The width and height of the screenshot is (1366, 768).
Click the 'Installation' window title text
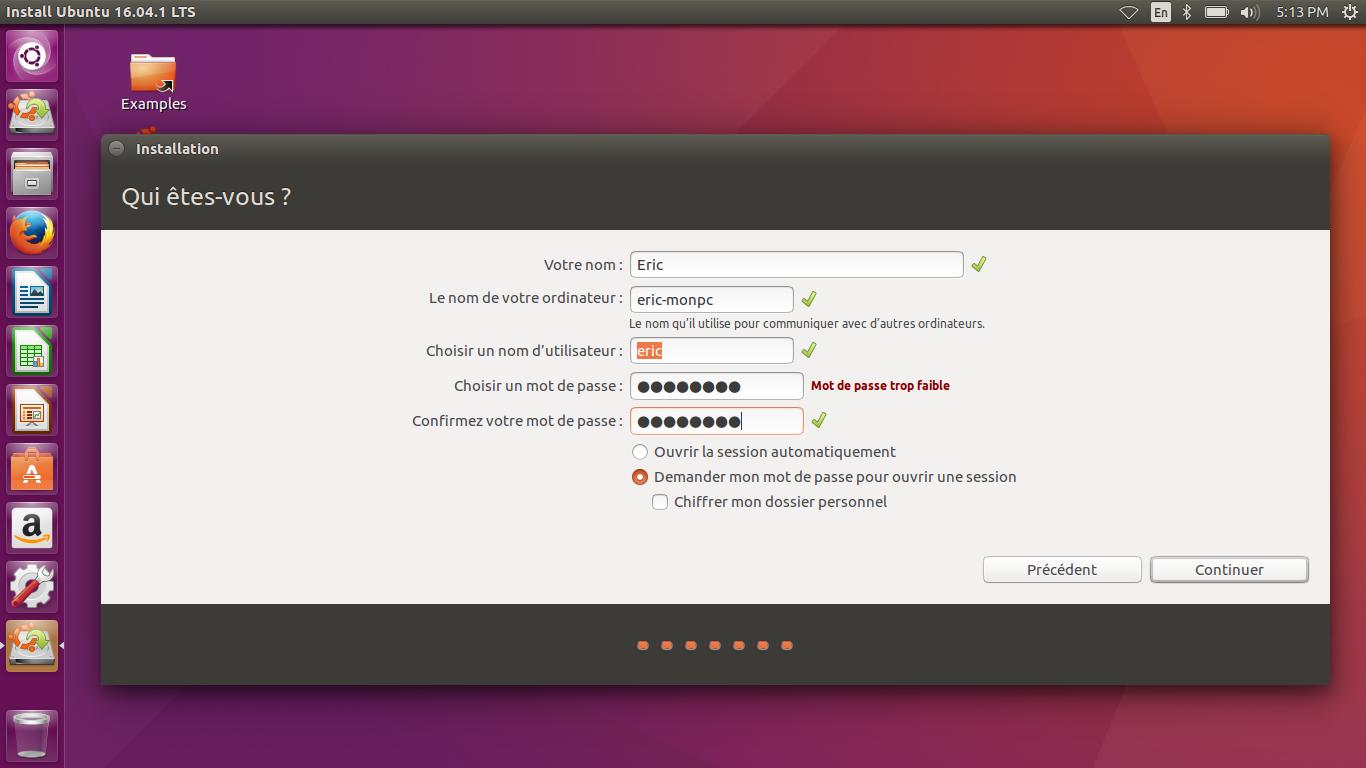click(x=177, y=148)
